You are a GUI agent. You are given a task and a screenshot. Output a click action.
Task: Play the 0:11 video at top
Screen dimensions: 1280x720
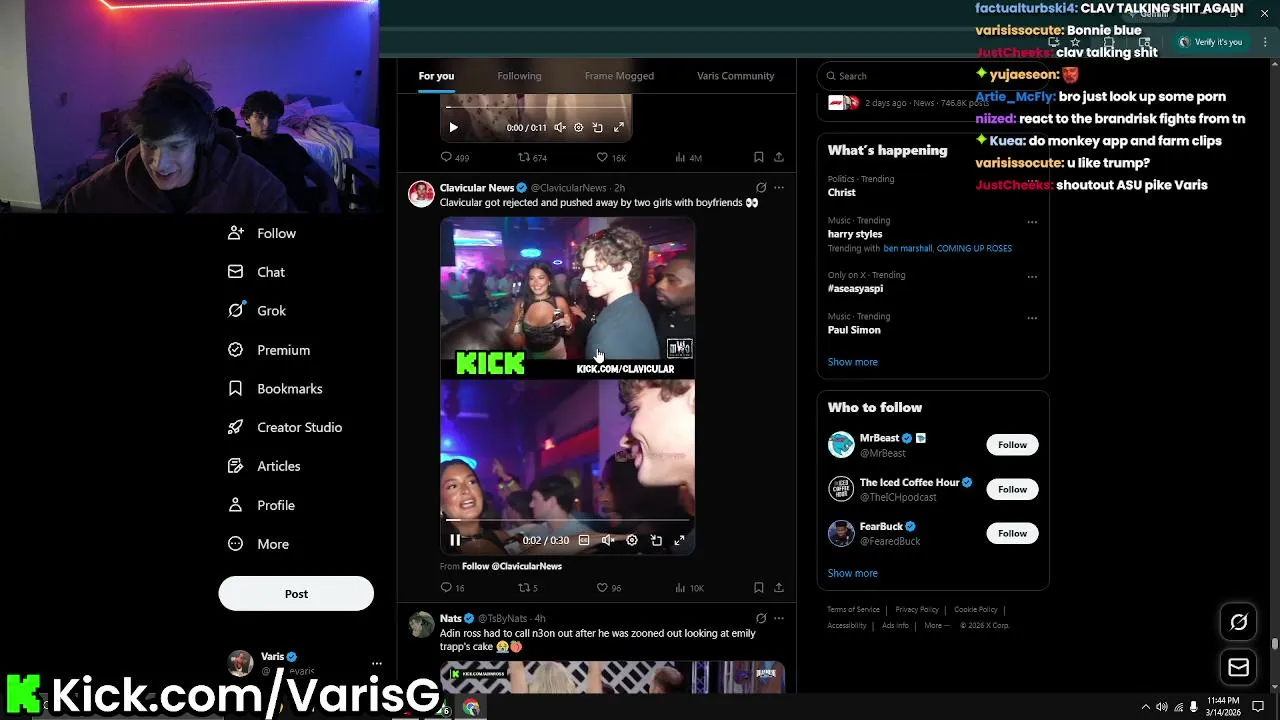coord(453,127)
